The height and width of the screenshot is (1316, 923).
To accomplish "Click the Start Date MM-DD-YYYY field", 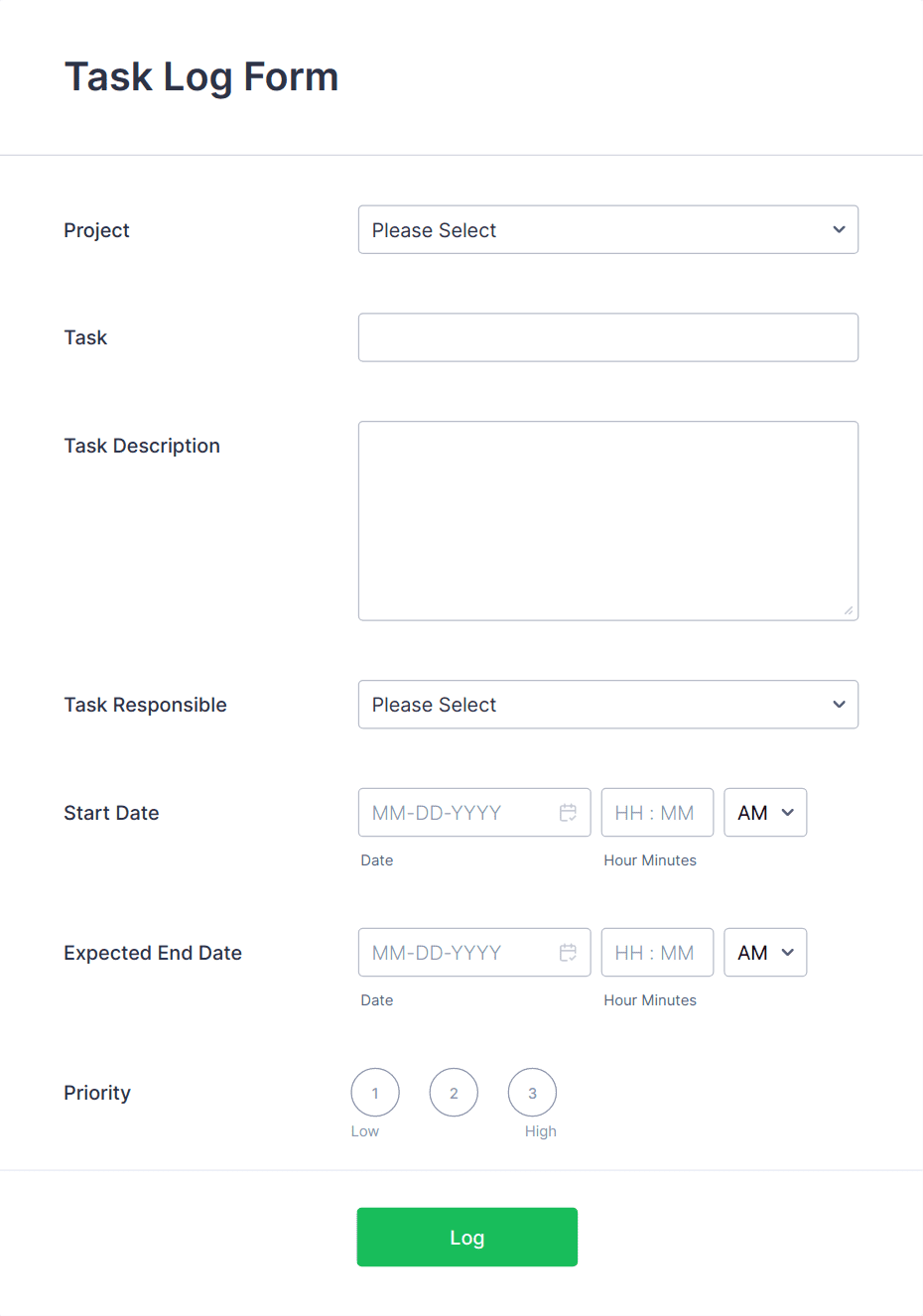I will point(457,812).
